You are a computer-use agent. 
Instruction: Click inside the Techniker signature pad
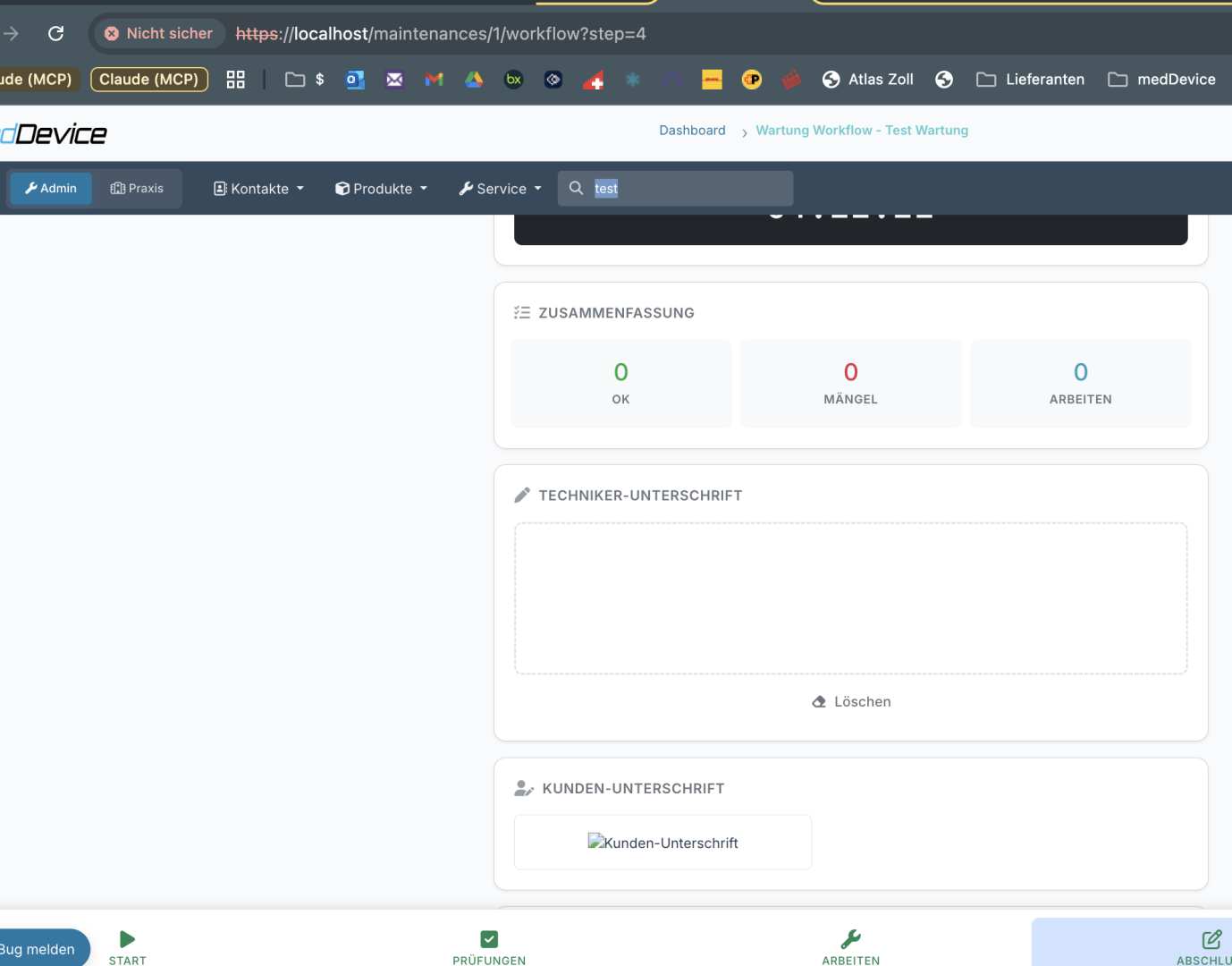point(850,598)
